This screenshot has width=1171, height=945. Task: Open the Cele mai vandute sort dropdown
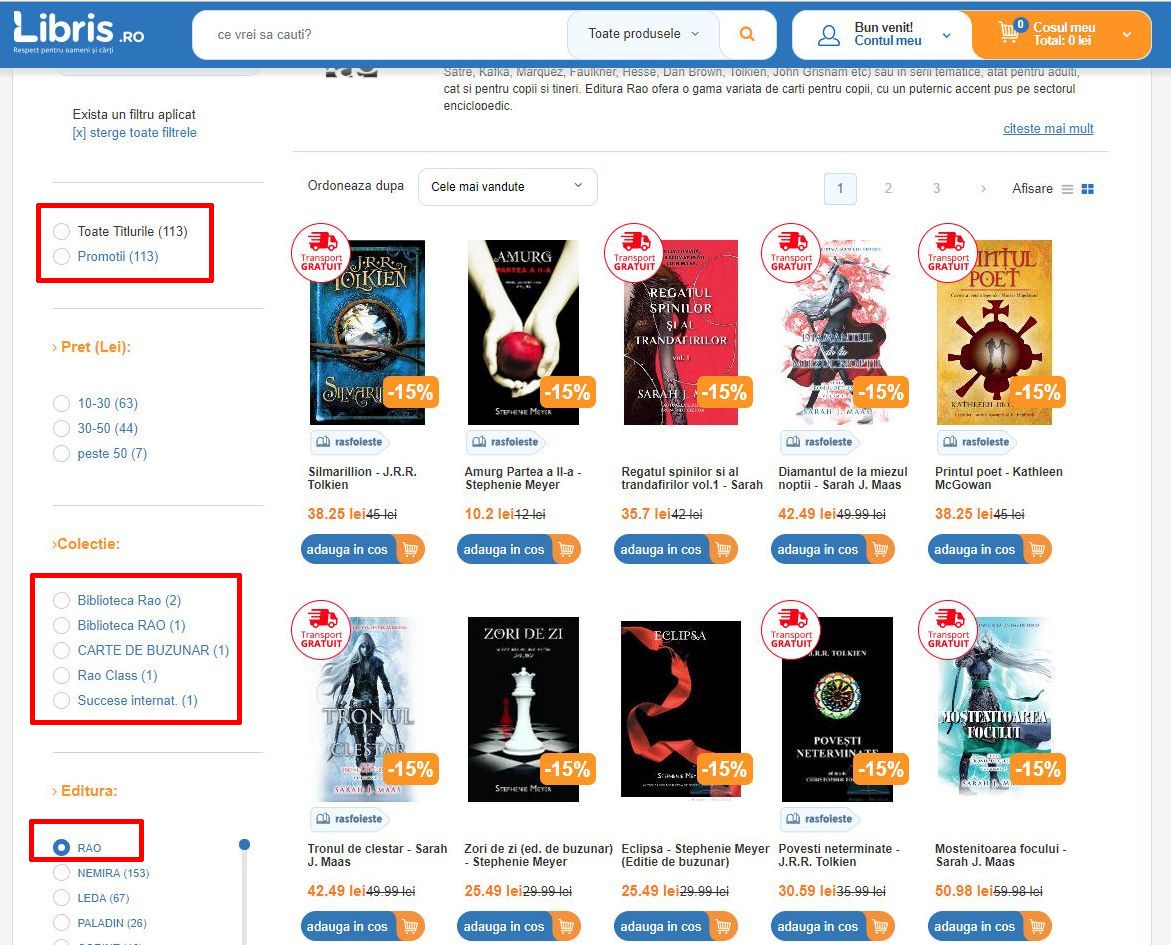507,187
